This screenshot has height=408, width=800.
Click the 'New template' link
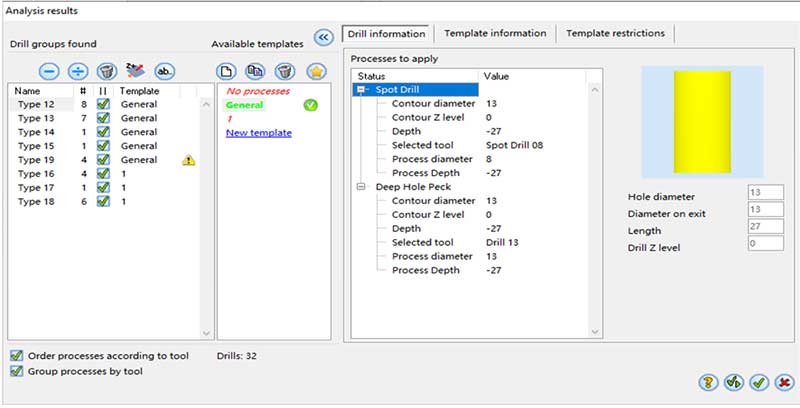(258, 133)
